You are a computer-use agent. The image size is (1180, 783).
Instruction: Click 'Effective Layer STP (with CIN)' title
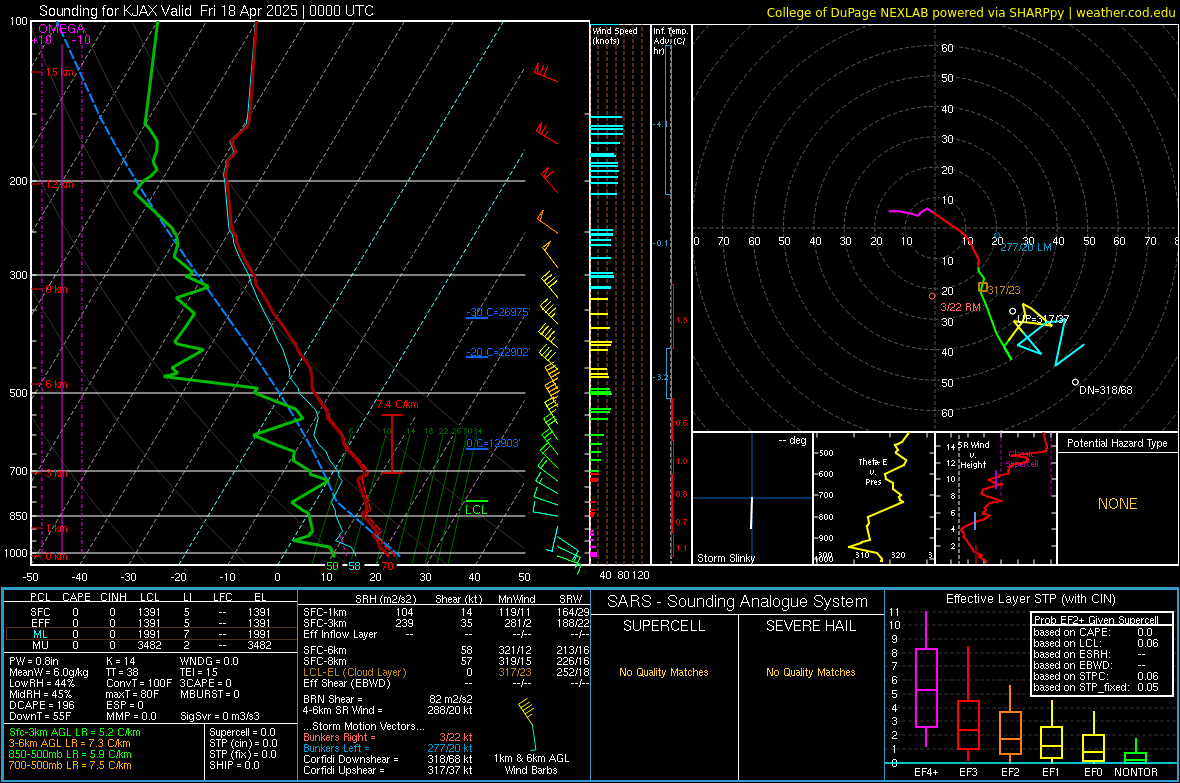click(1030, 599)
